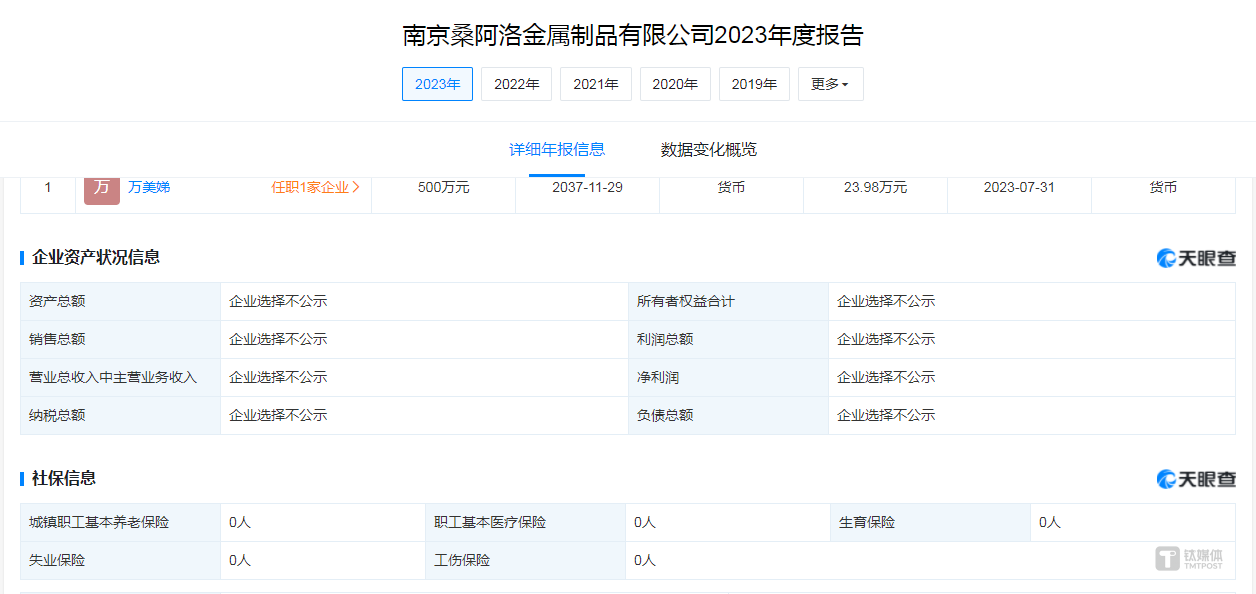Open the 2021年 annual report
Image resolution: width=1256 pixels, height=594 pixels.
pyautogui.click(x=595, y=84)
